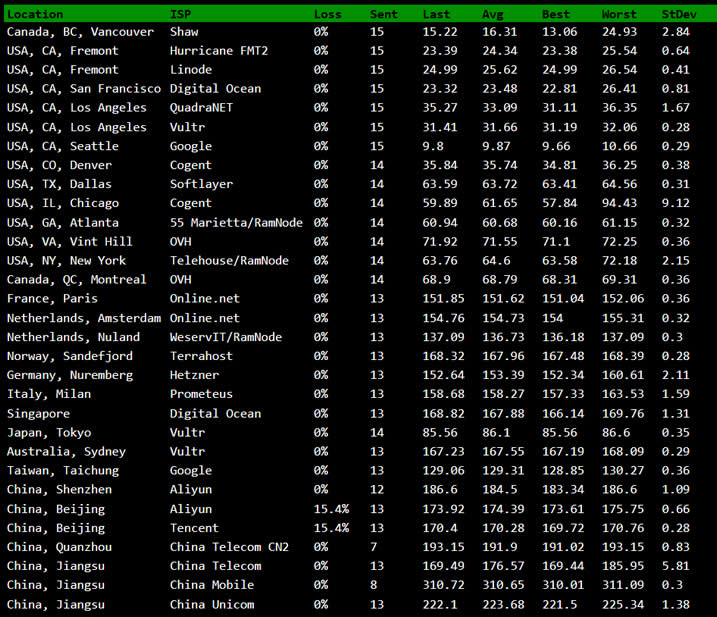Click 'China, Shenzhen' location text

59,490
